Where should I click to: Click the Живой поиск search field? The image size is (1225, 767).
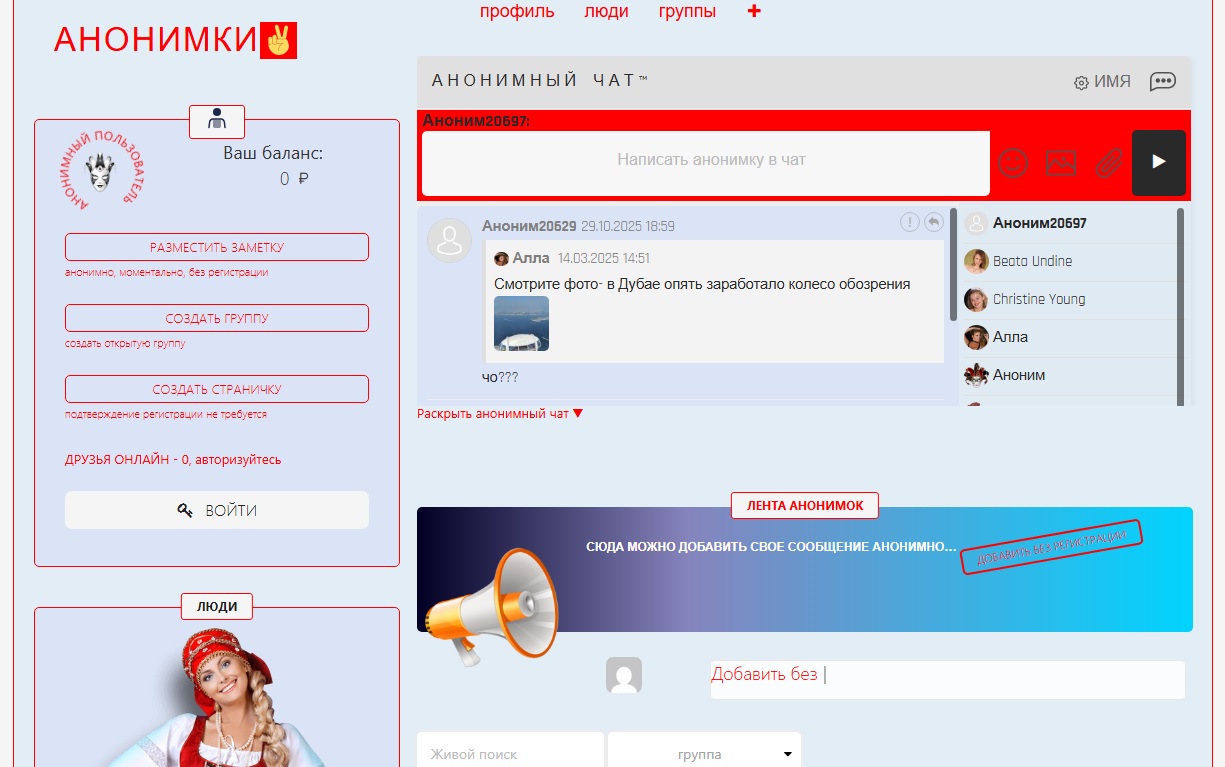pyautogui.click(x=510, y=754)
